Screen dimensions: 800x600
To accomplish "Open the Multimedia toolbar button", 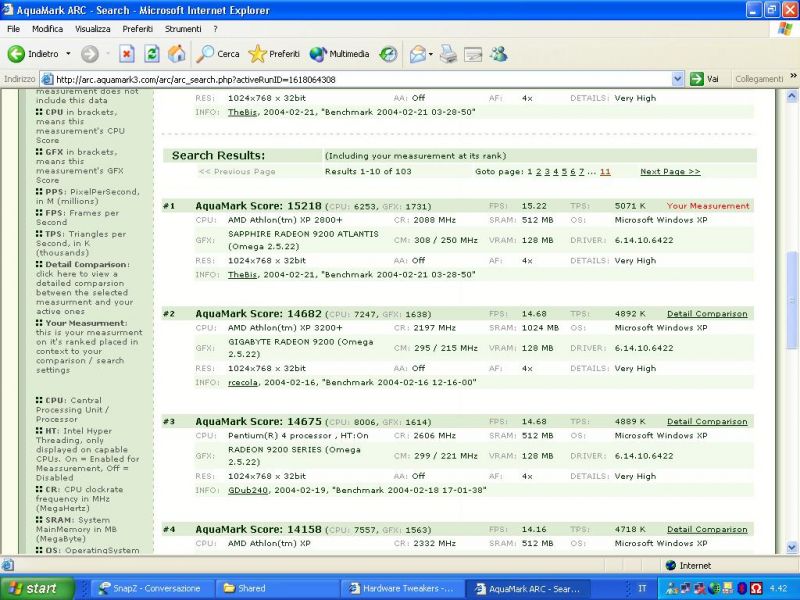I will tap(339, 54).
